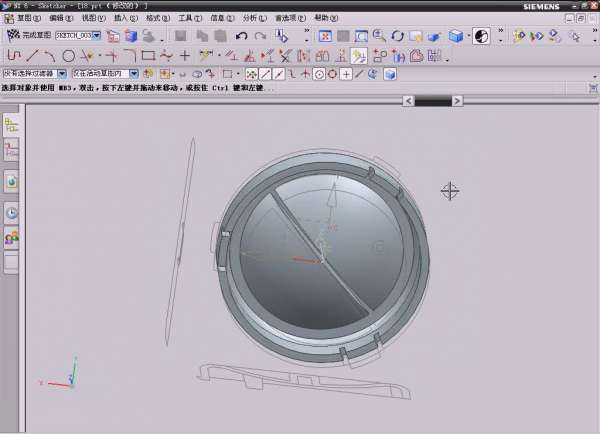Viewport: 600px width, 434px height.
Task: Toggle Quadrant Point snap
Action: pos(333,74)
